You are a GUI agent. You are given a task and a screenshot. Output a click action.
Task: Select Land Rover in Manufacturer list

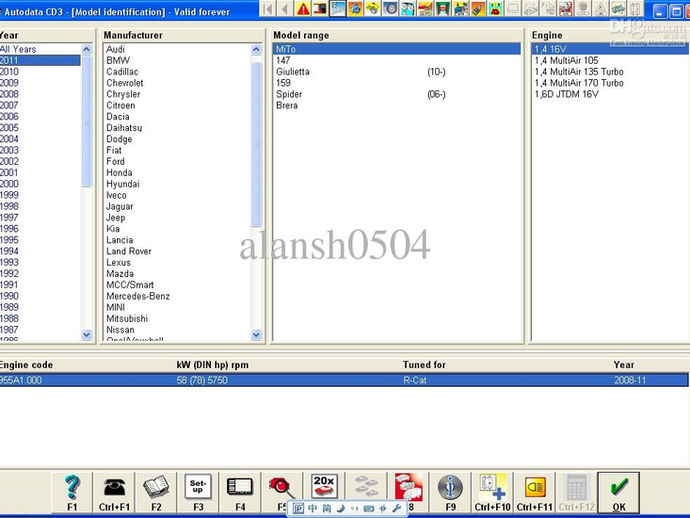(x=177, y=251)
